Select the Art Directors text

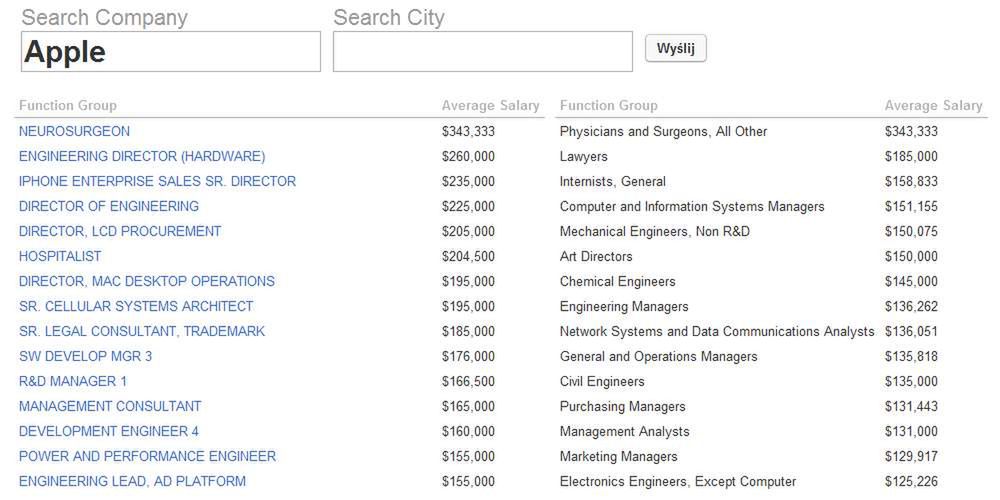click(596, 256)
